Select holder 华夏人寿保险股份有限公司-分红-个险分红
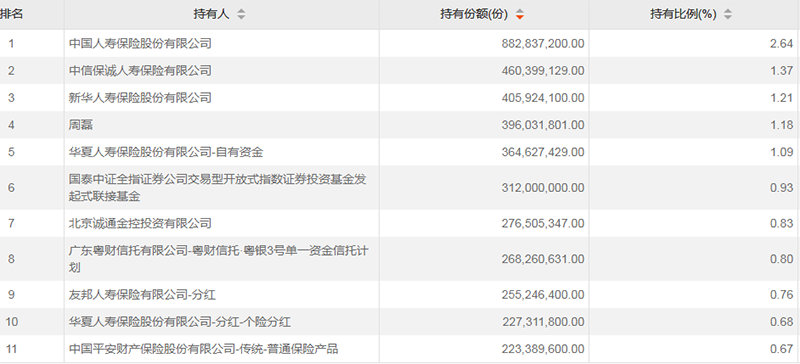Screen dimensions: 800x364 pos(180,322)
